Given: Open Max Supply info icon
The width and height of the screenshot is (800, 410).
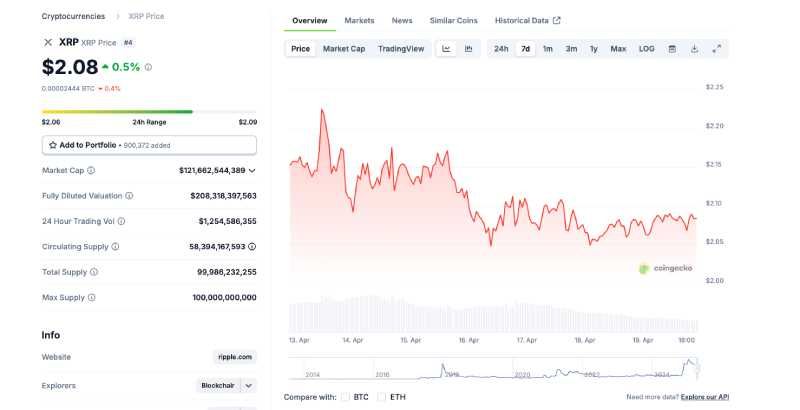Looking at the screenshot, I should coord(91,297).
